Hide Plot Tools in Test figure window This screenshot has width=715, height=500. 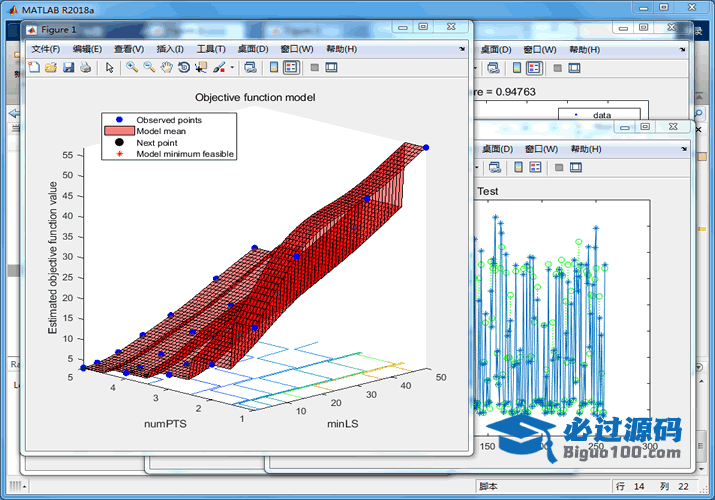tap(559, 167)
